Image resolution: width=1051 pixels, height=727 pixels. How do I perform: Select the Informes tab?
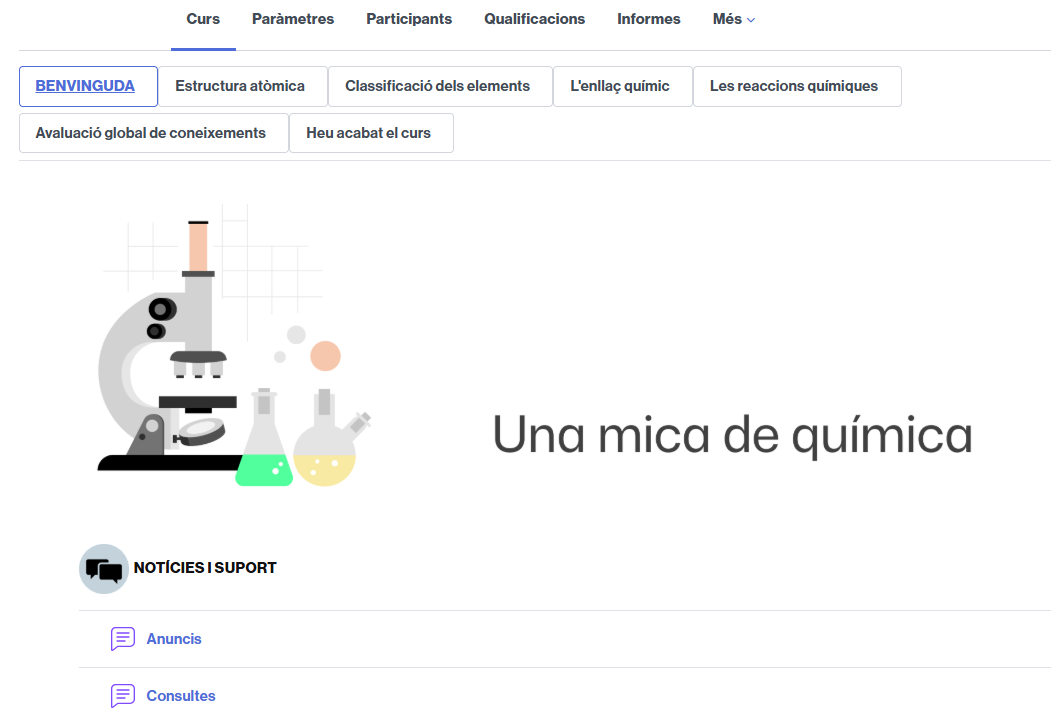click(x=648, y=19)
